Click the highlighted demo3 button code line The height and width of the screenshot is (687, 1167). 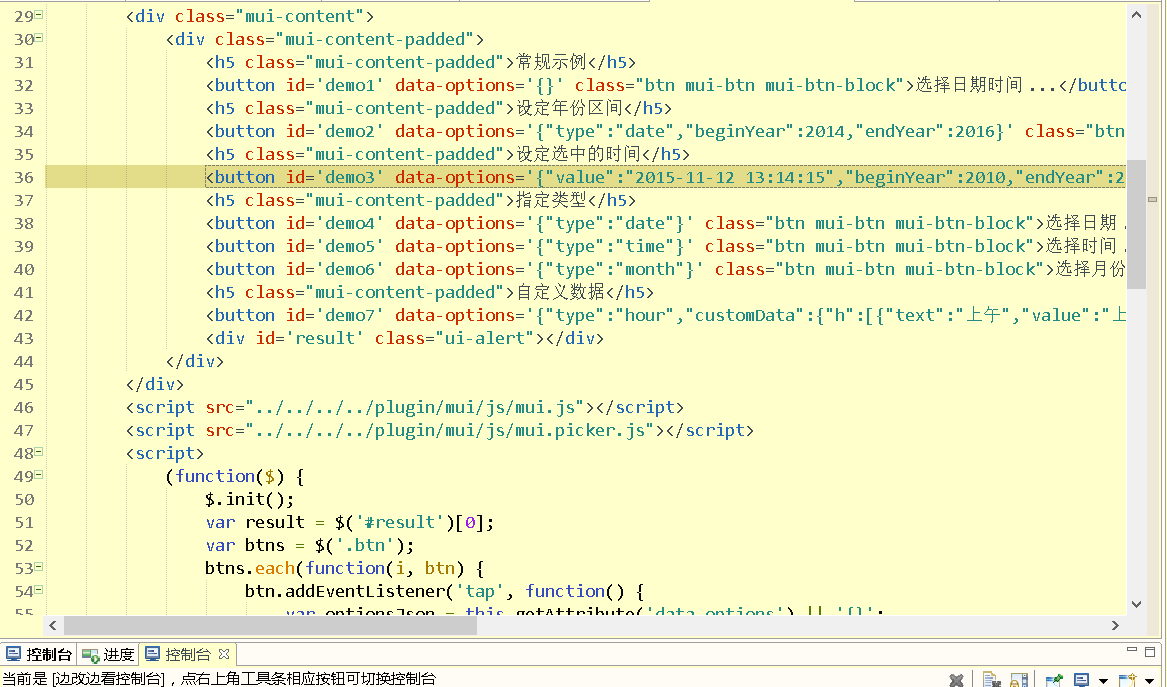[x=585, y=177]
